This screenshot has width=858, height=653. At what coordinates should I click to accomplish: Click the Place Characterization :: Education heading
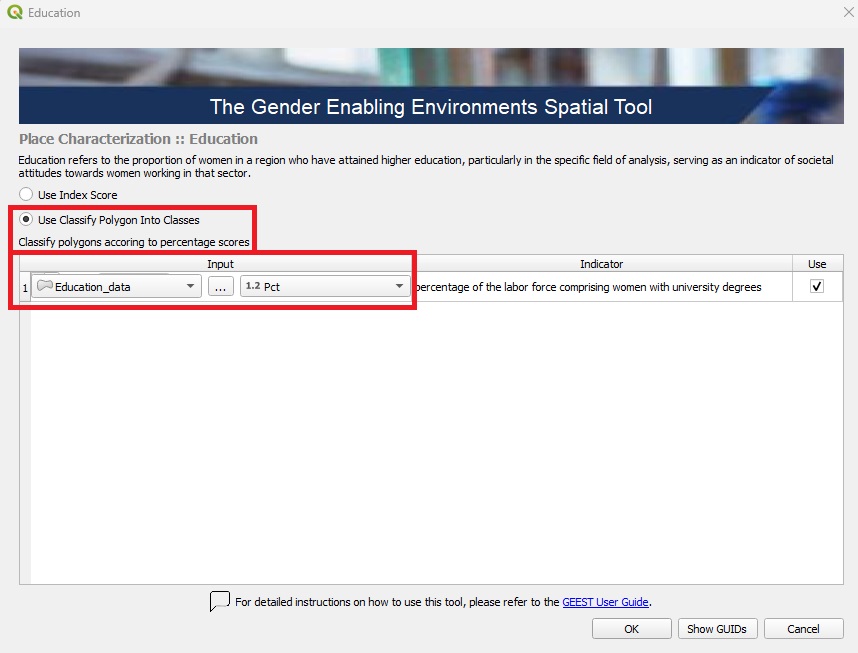click(x=138, y=139)
